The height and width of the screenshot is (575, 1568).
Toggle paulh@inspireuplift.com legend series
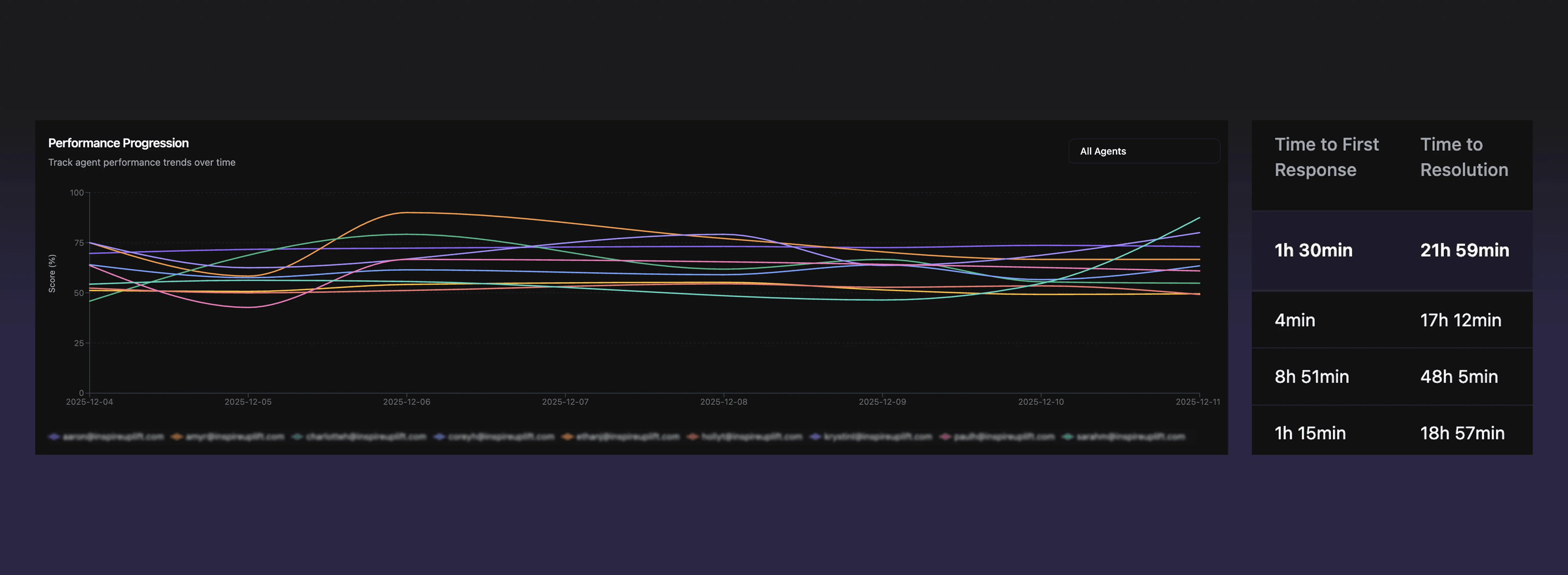[997, 437]
